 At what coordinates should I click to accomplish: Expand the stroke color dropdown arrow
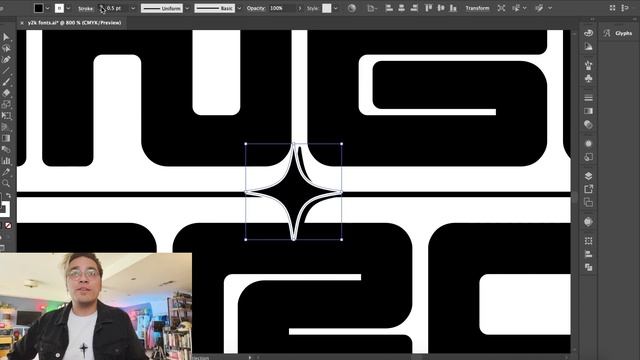point(68,8)
